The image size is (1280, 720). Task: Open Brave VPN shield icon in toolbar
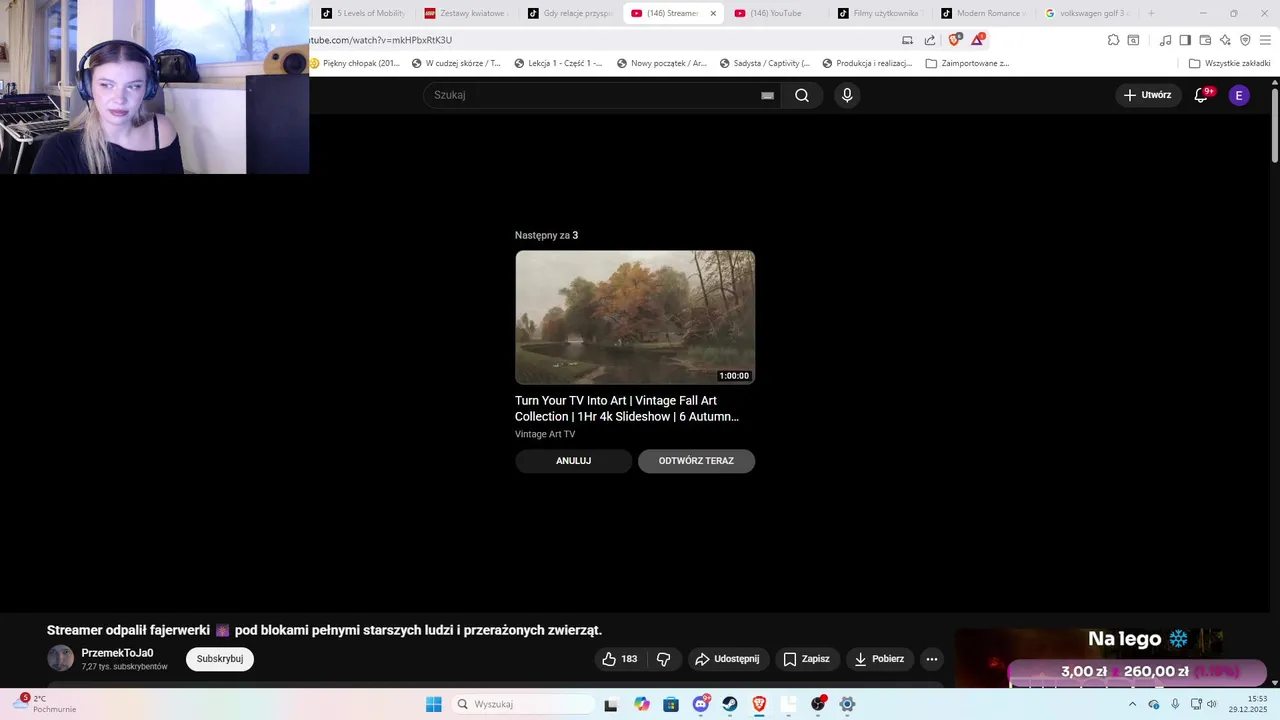[1245, 40]
